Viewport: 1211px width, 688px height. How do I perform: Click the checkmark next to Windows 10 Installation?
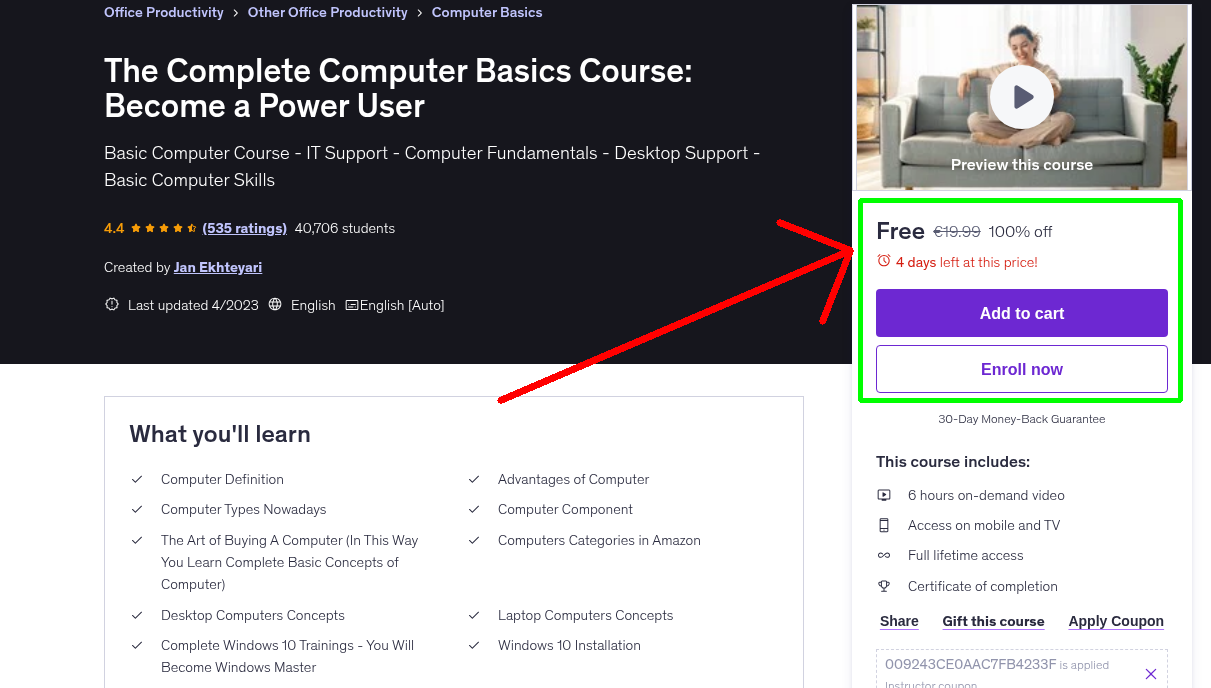pos(475,645)
